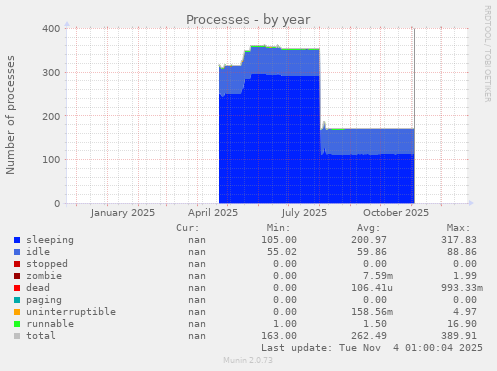Click idle average value 59.86

372,252
